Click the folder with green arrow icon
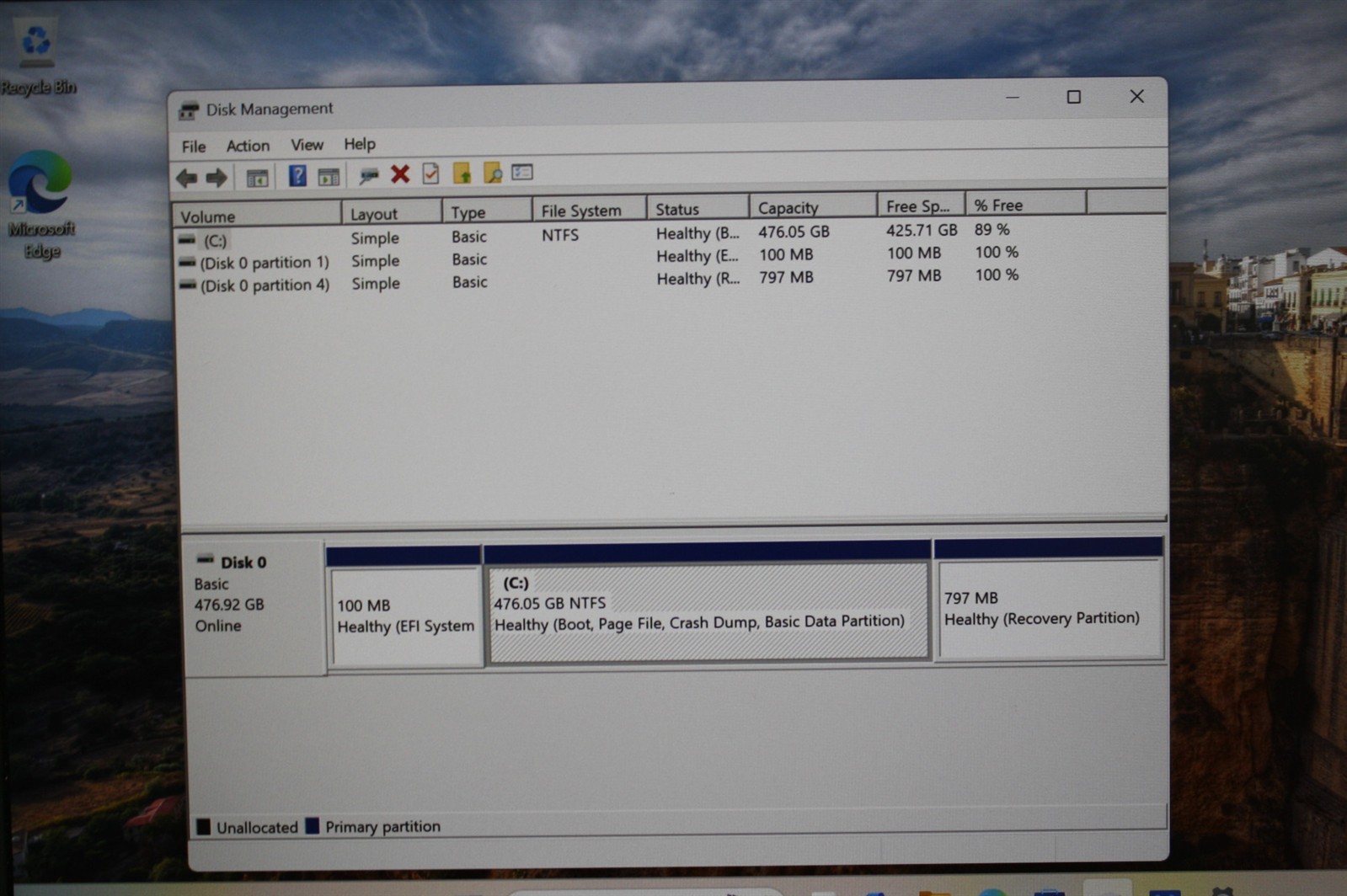 click(462, 173)
